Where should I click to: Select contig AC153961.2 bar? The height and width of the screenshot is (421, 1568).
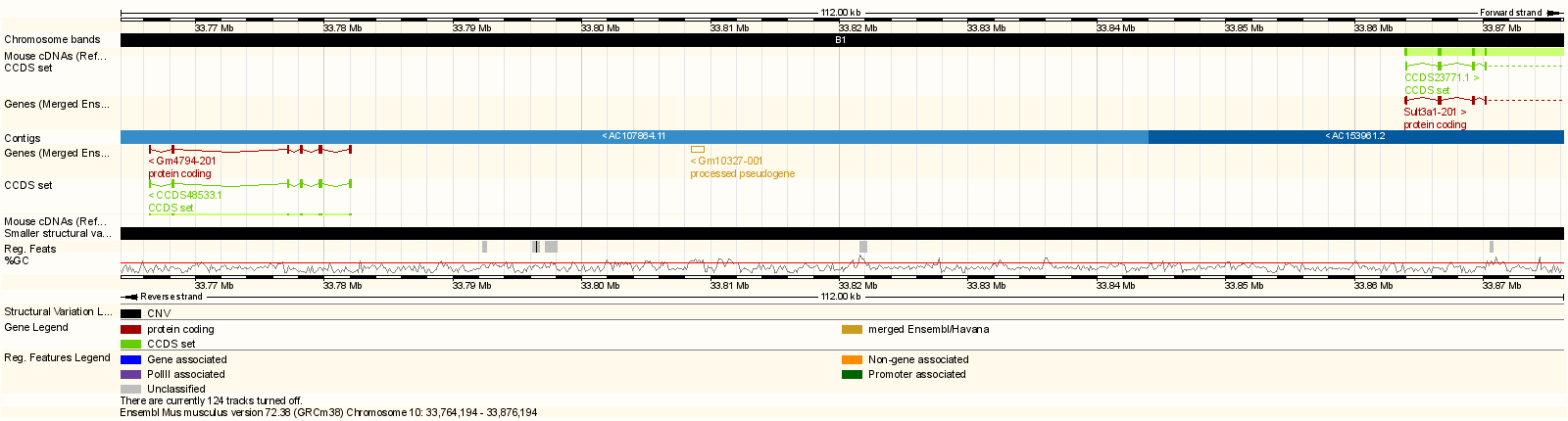[1355, 136]
